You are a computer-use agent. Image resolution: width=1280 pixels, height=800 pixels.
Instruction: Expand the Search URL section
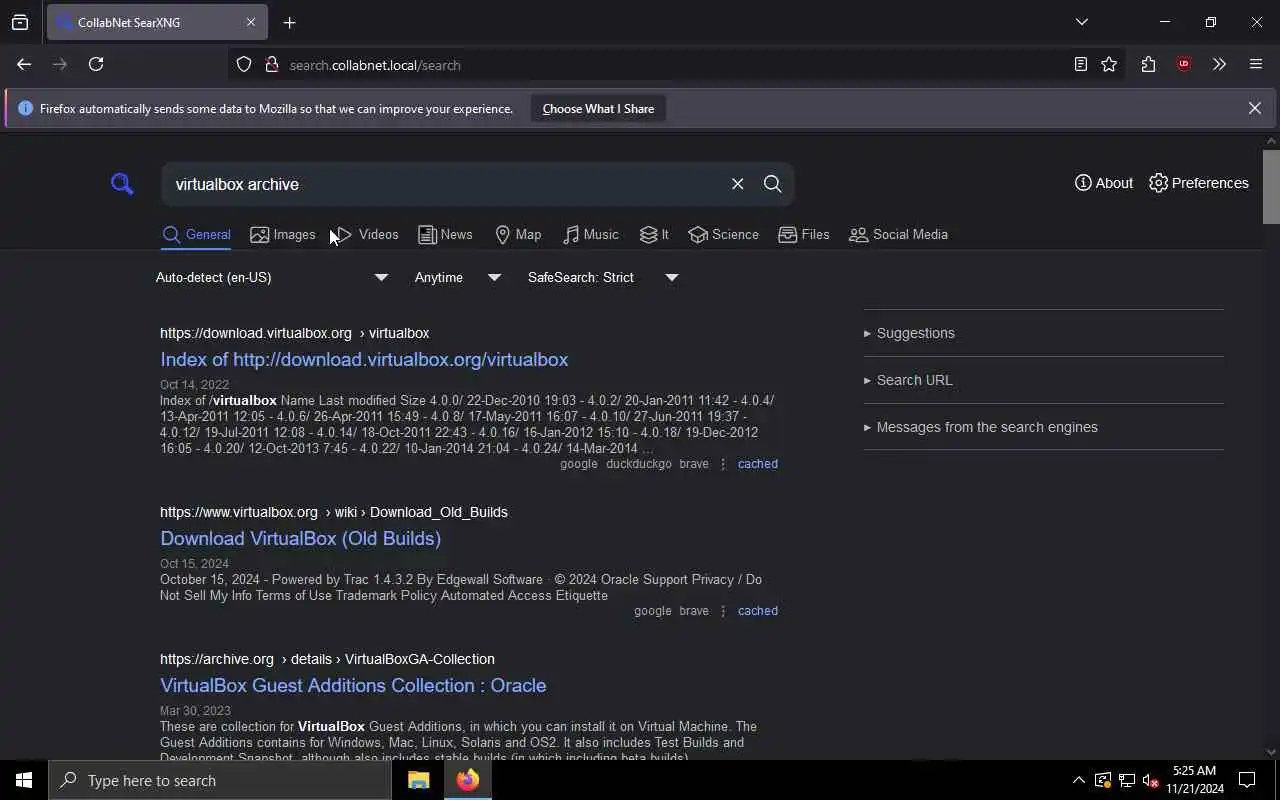tap(1043, 380)
